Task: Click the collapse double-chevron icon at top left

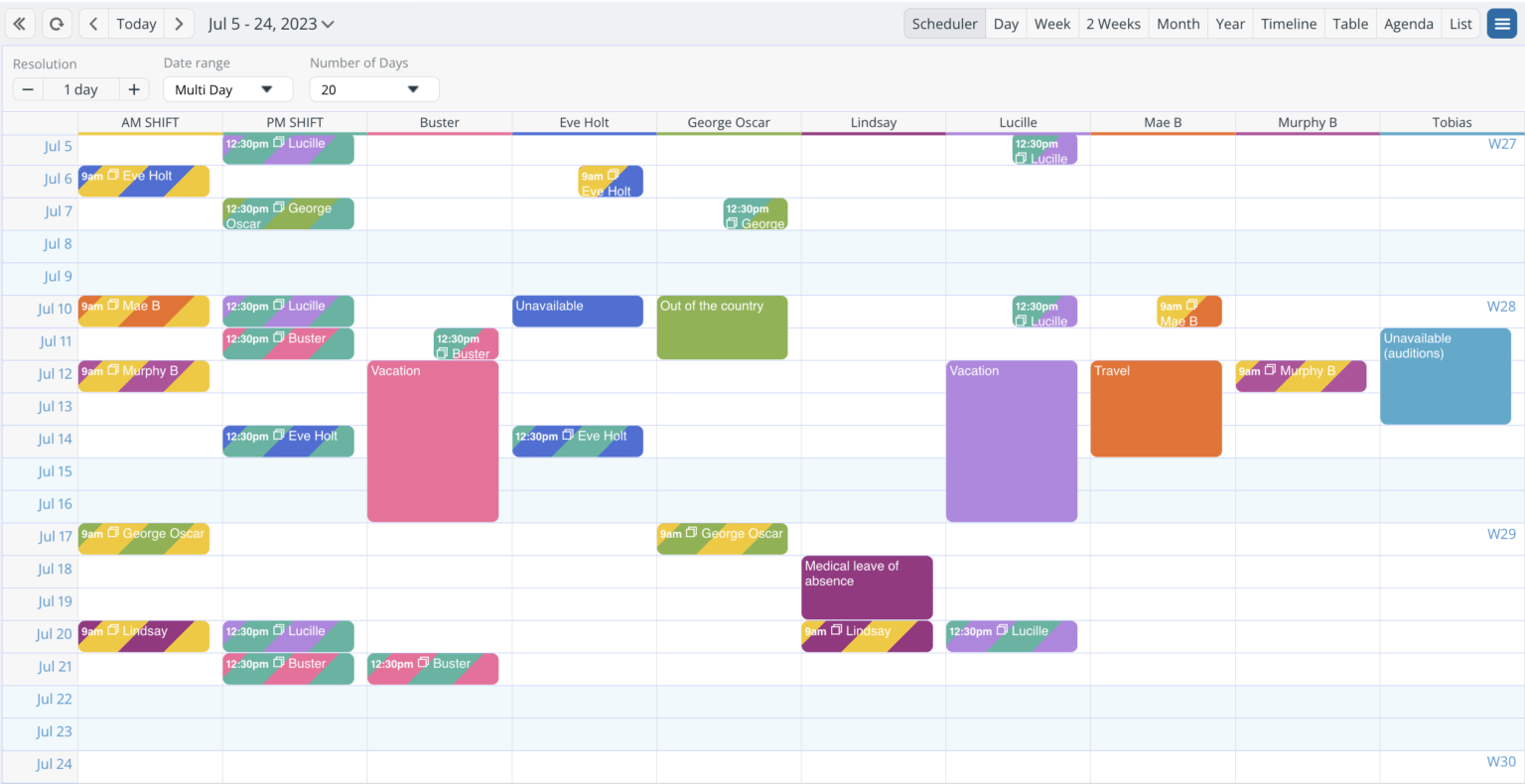Action: pyautogui.click(x=20, y=23)
